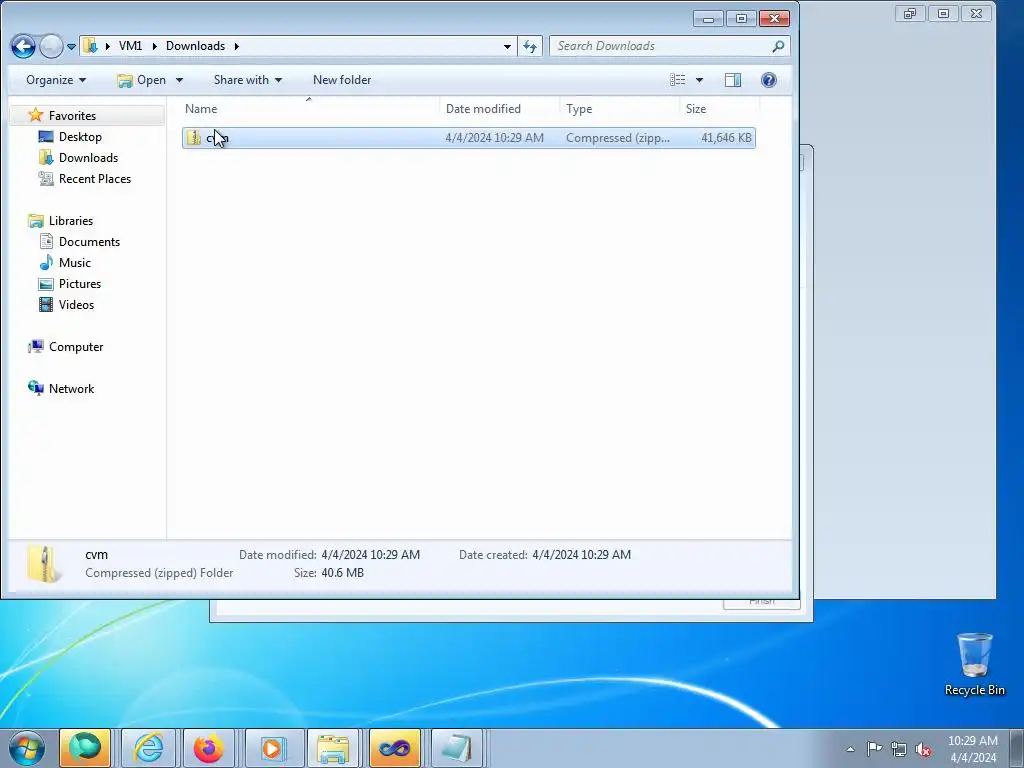Launch Firefox from taskbar
1024x768 pixels.
click(x=209, y=748)
